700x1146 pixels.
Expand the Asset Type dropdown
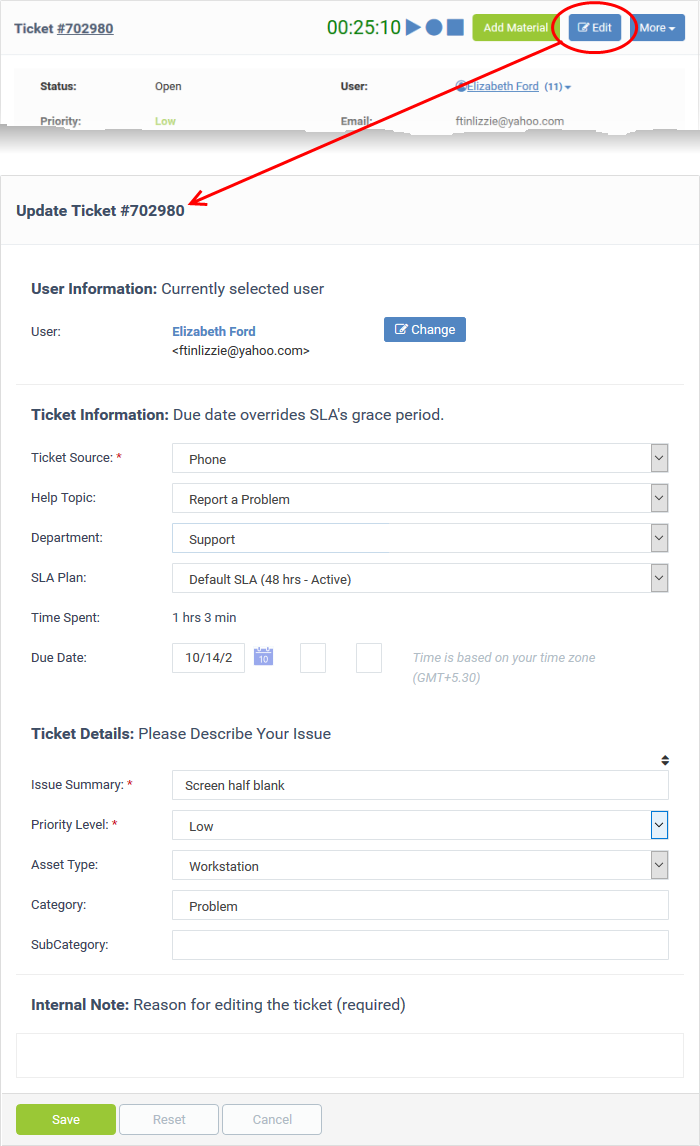(659, 864)
